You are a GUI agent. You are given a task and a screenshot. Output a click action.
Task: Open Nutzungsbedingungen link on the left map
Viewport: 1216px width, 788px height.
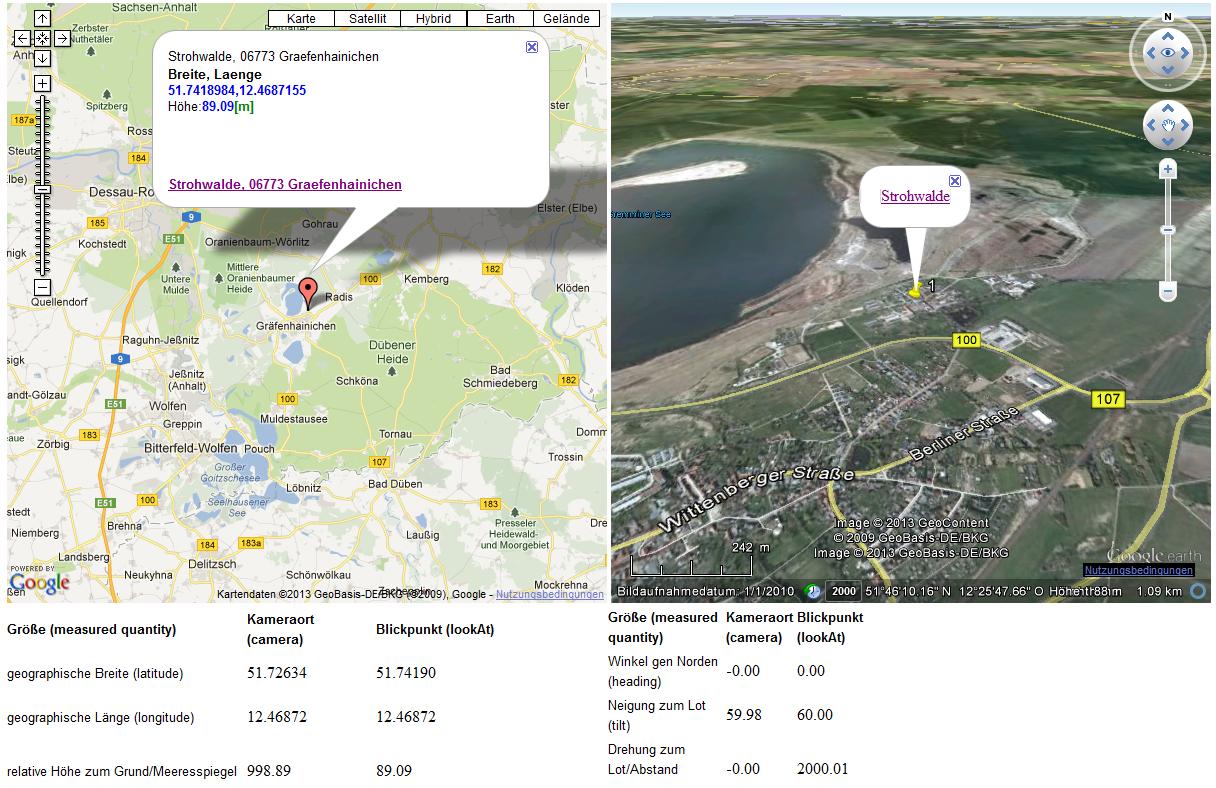(x=550, y=594)
